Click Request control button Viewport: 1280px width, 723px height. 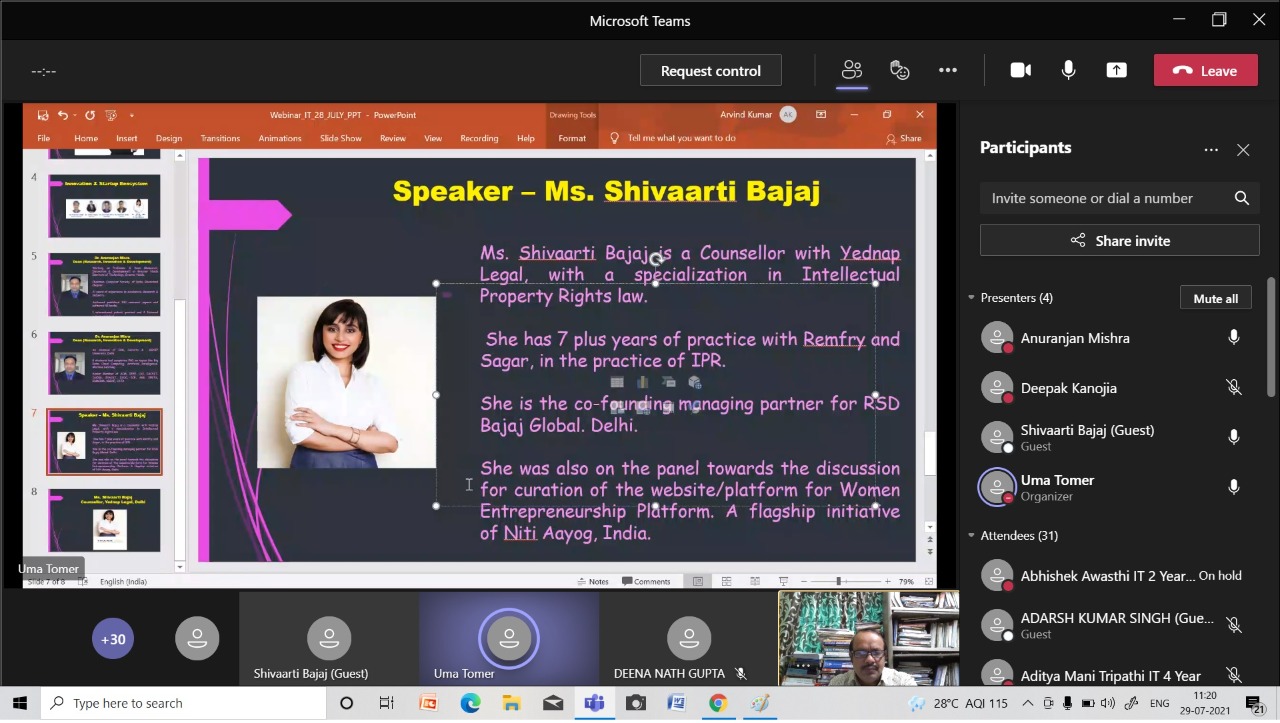[710, 71]
